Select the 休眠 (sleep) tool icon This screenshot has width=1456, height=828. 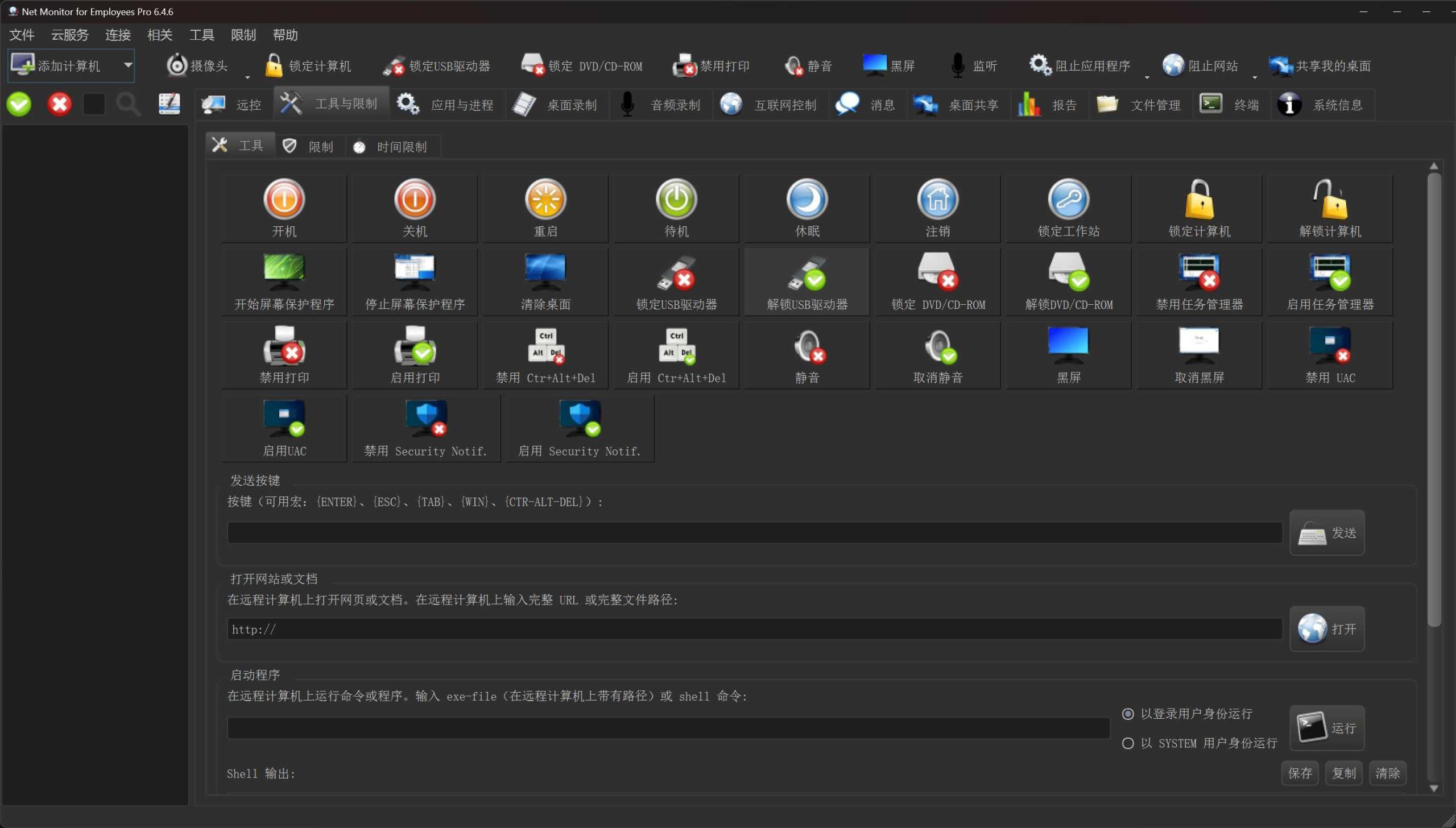tap(807, 208)
